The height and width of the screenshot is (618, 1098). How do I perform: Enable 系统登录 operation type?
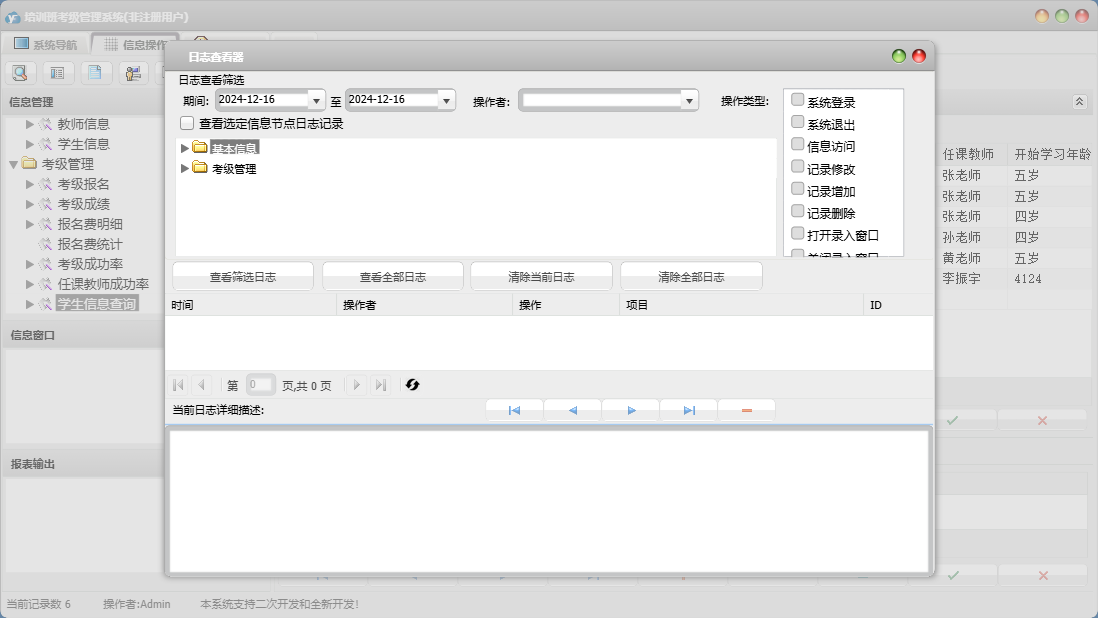[x=797, y=99]
